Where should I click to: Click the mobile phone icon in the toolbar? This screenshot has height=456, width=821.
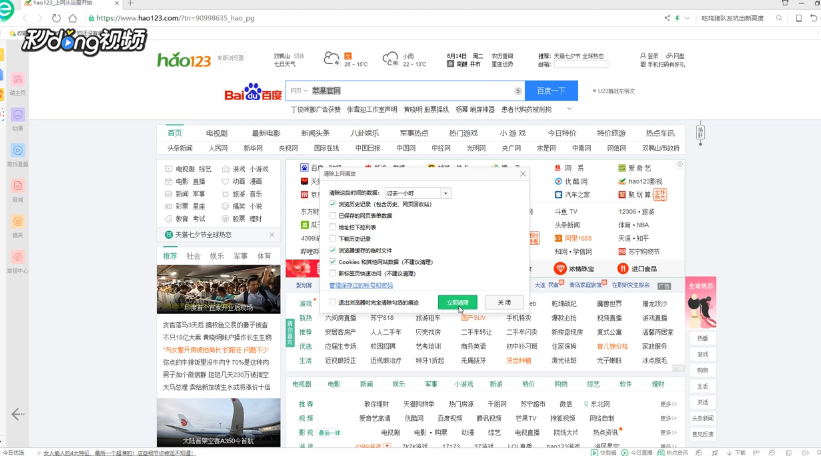coord(798,18)
